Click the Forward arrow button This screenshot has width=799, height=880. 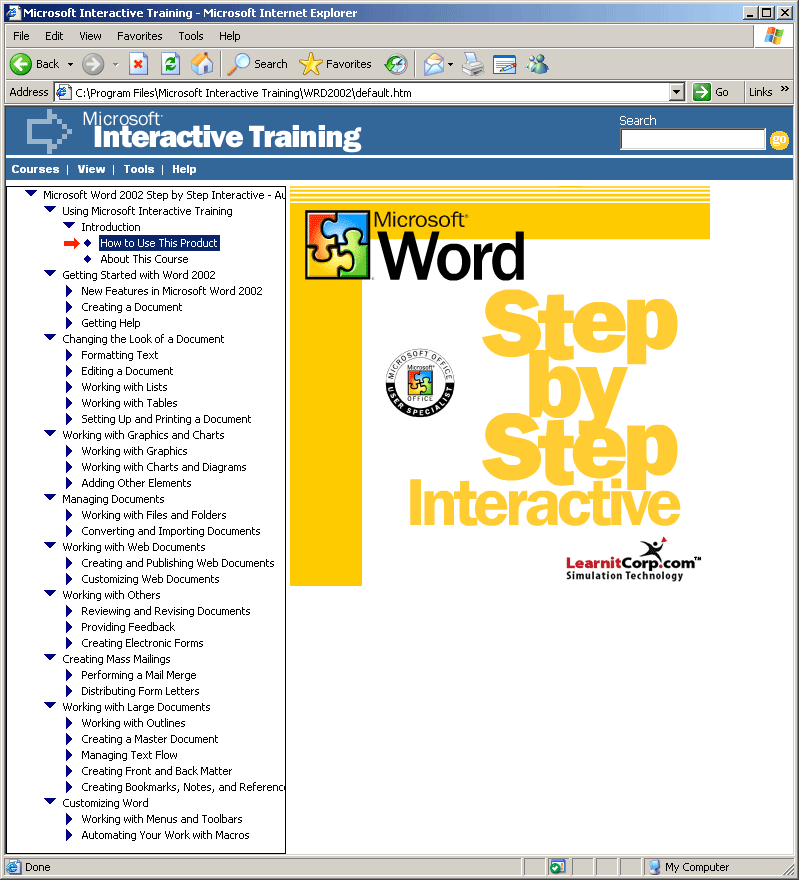click(x=93, y=64)
